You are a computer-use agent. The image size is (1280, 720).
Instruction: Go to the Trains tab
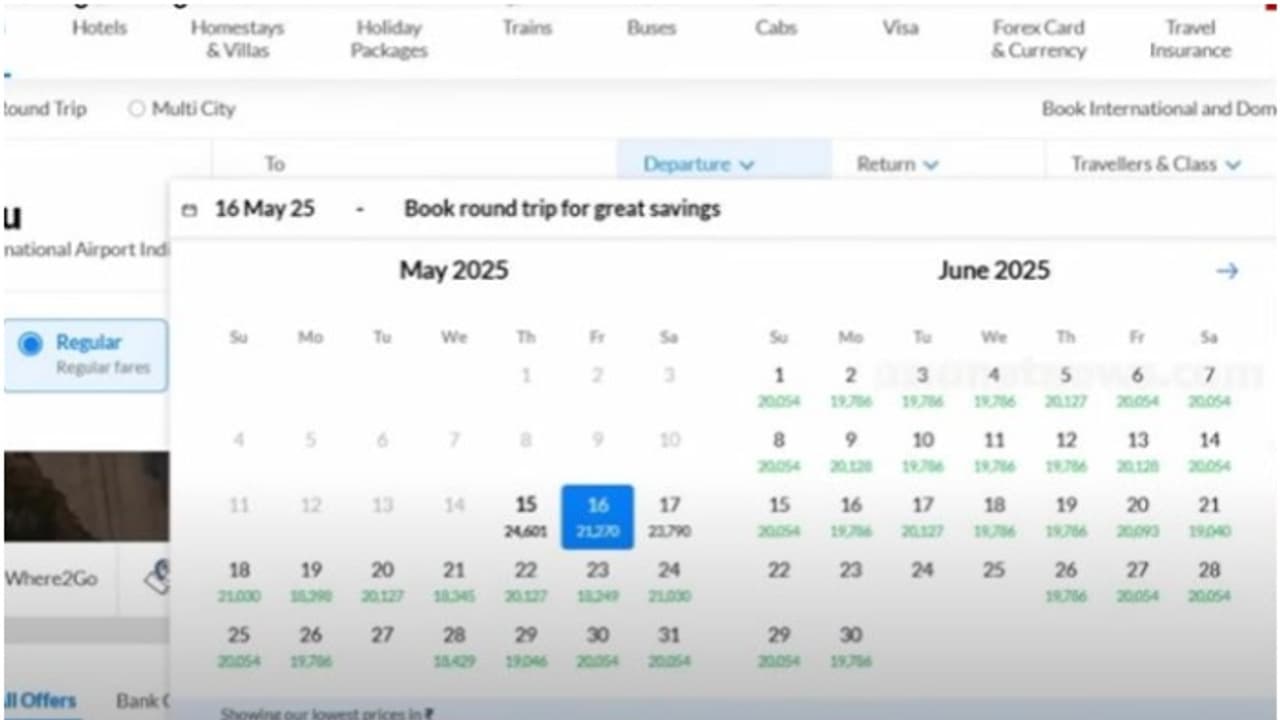click(527, 28)
